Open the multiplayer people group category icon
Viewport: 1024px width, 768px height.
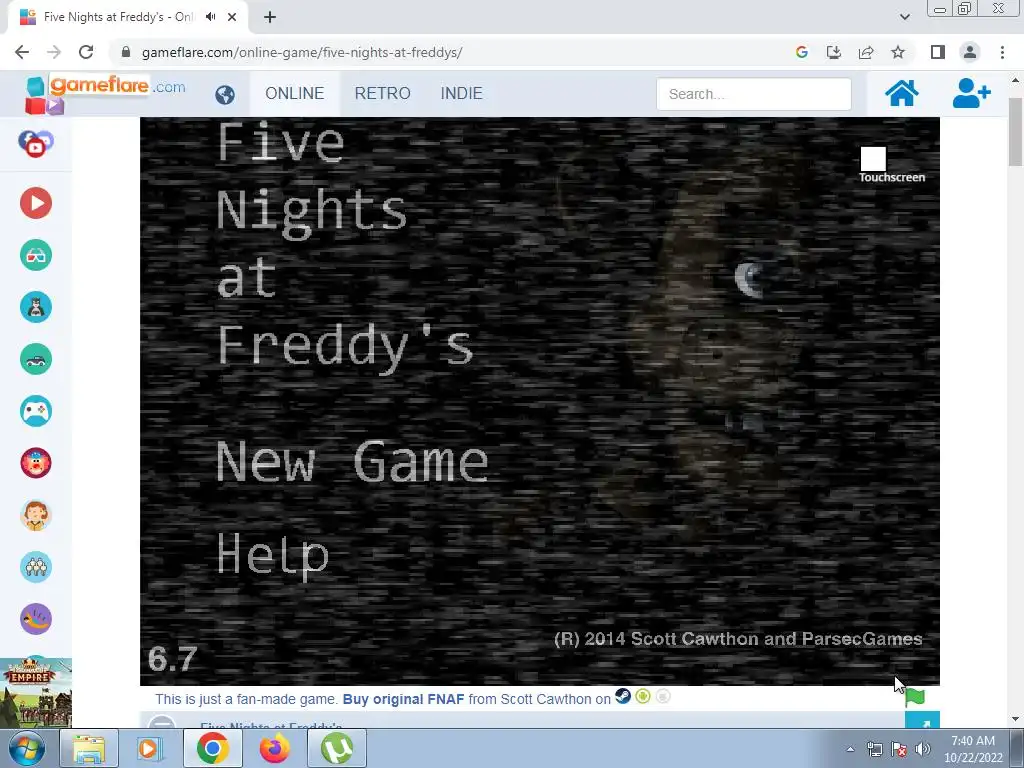pyautogui.click(x=36, y=567)
